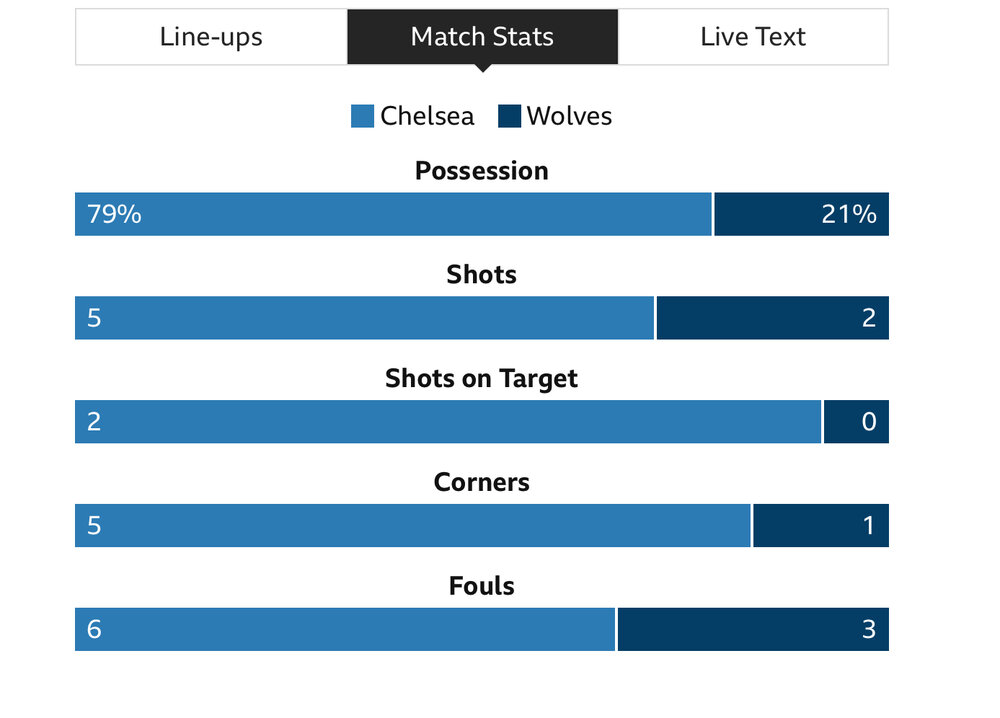The image size is (1000, 718).
Task: Select Chelsea's 5 shots bar segment
Action: click(x=364, y=318)
